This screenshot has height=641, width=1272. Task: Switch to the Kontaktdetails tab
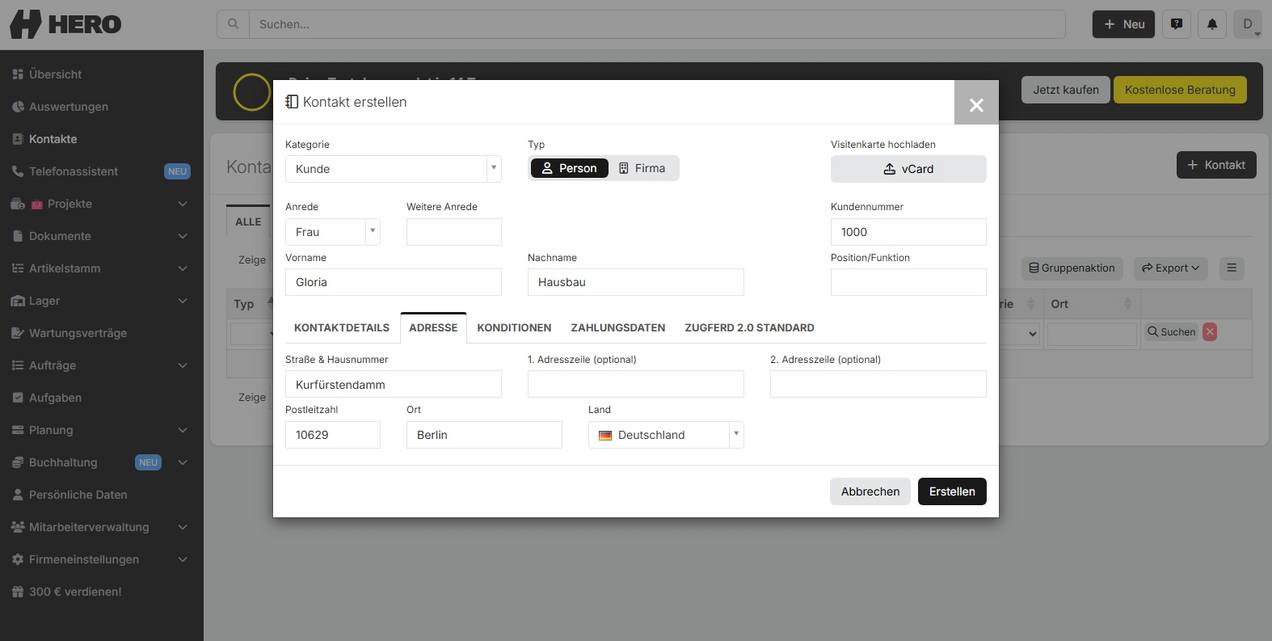pos(342,328)
